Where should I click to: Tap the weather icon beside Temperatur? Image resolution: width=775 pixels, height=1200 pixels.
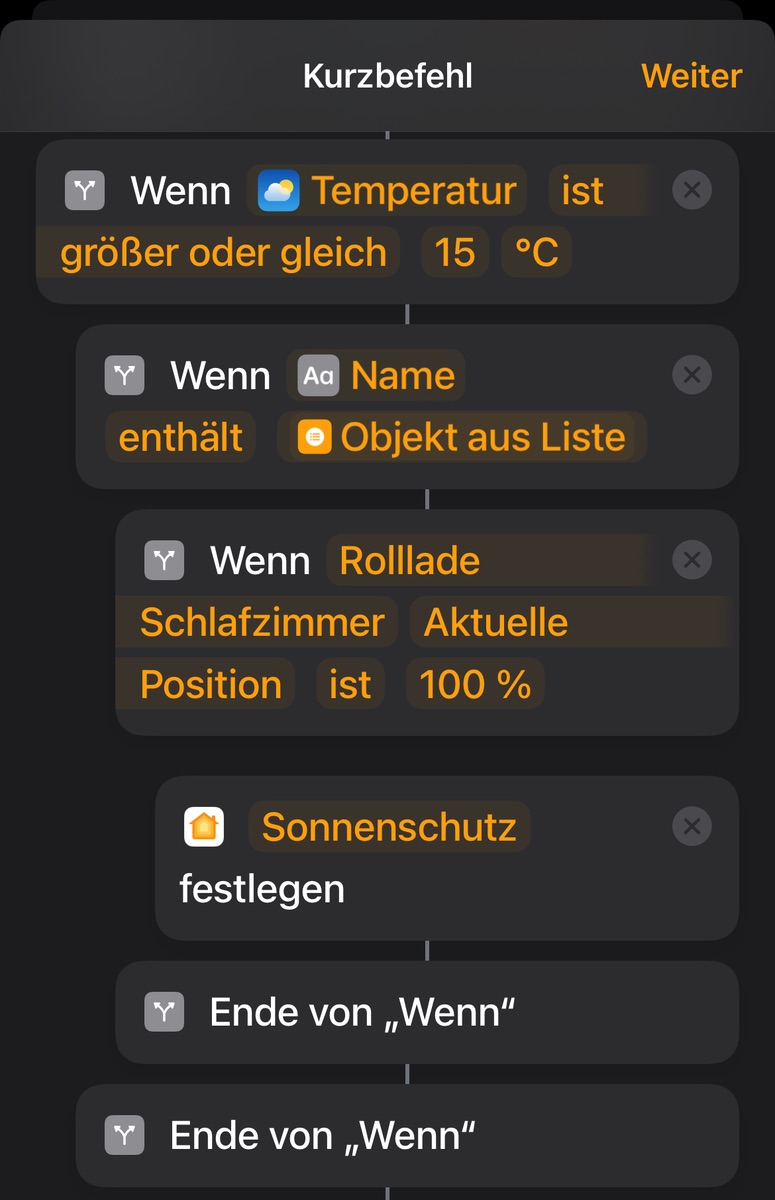278,191
